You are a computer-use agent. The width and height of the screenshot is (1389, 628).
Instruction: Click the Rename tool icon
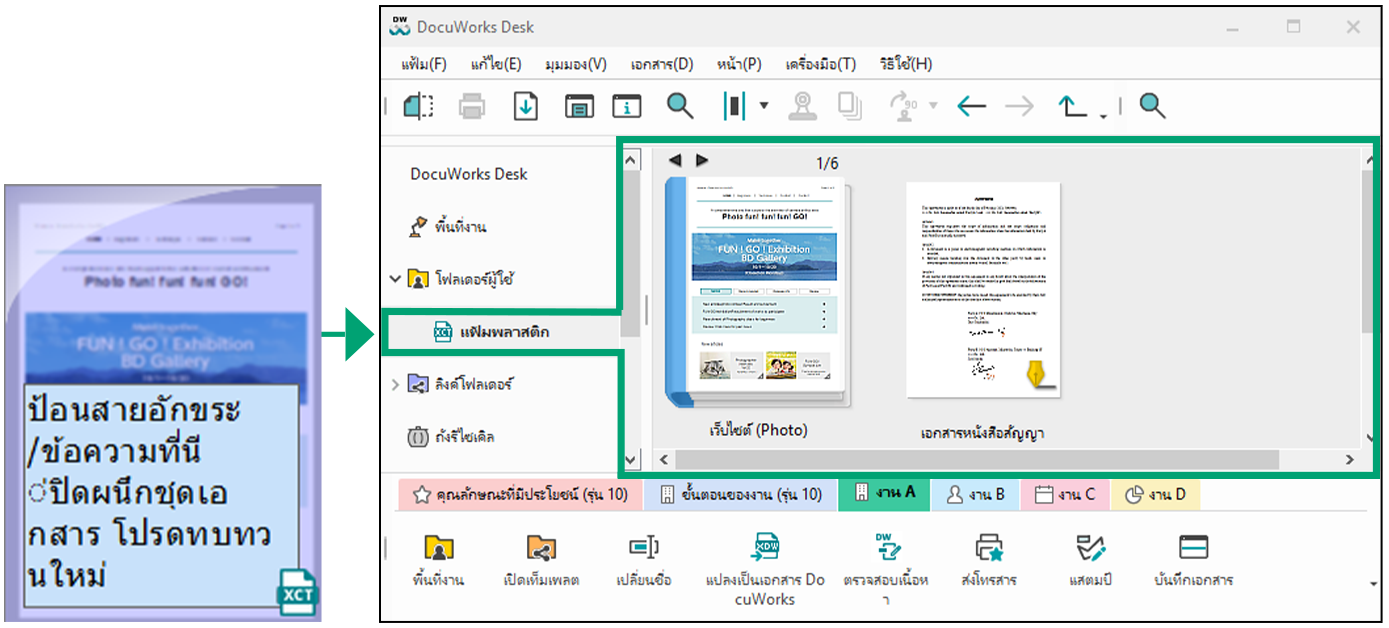(643, 547)
